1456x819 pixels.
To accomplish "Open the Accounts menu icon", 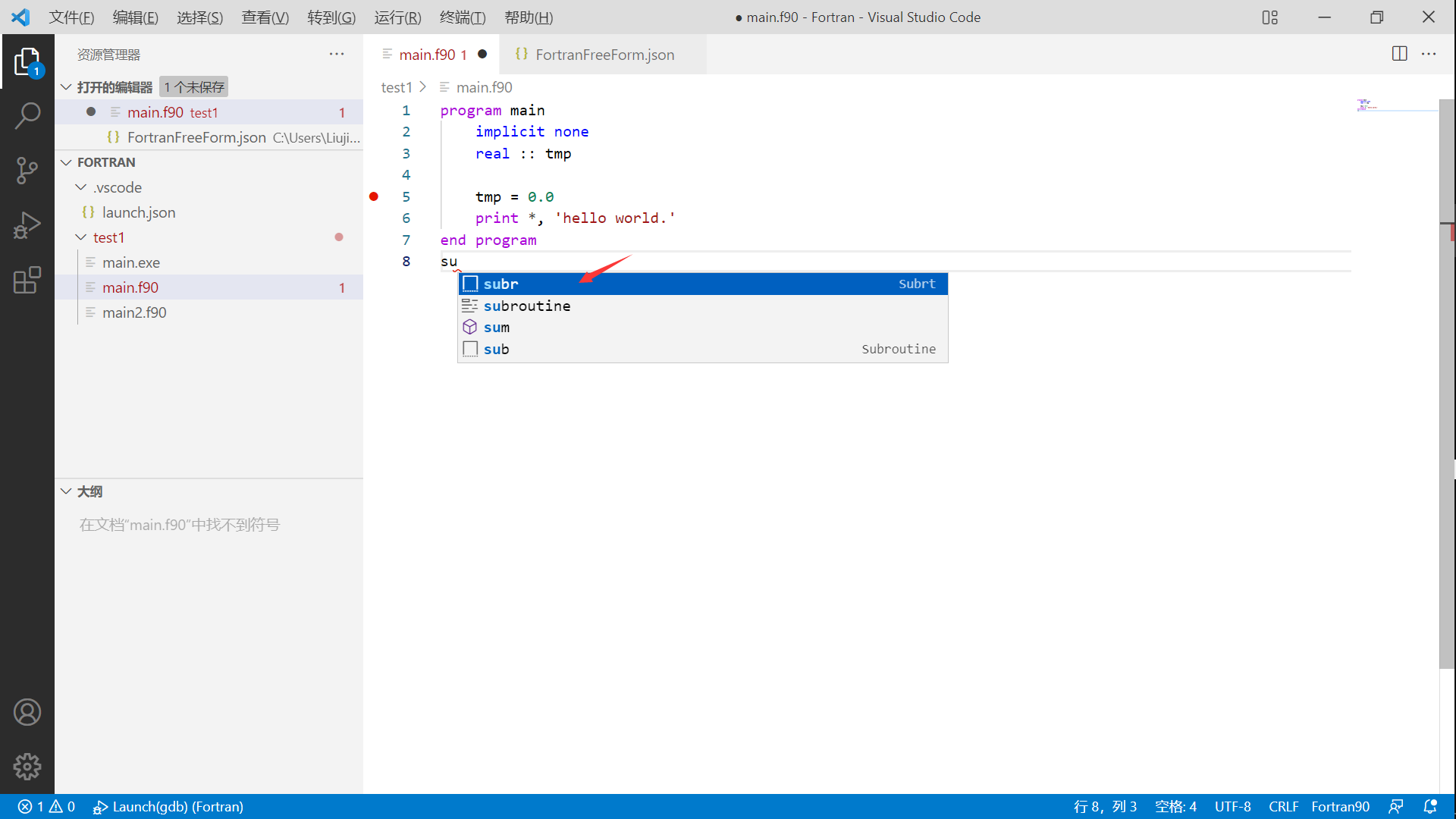I will (x=27, y=712).
